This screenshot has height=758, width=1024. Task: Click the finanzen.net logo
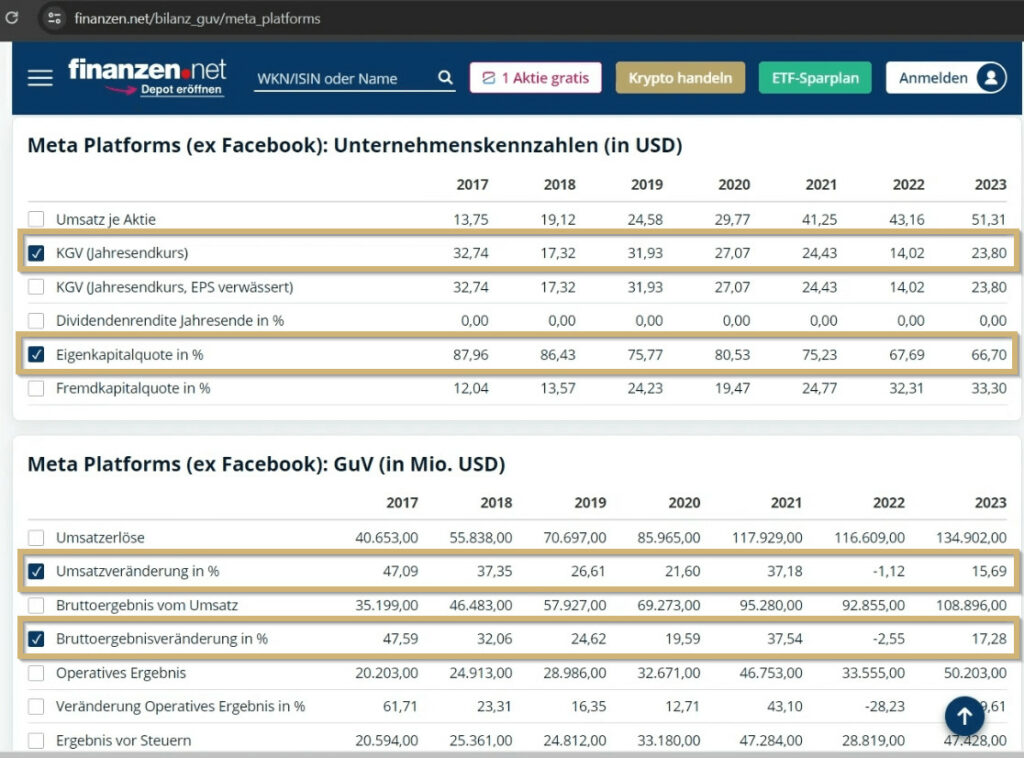(x=148, y=69)
